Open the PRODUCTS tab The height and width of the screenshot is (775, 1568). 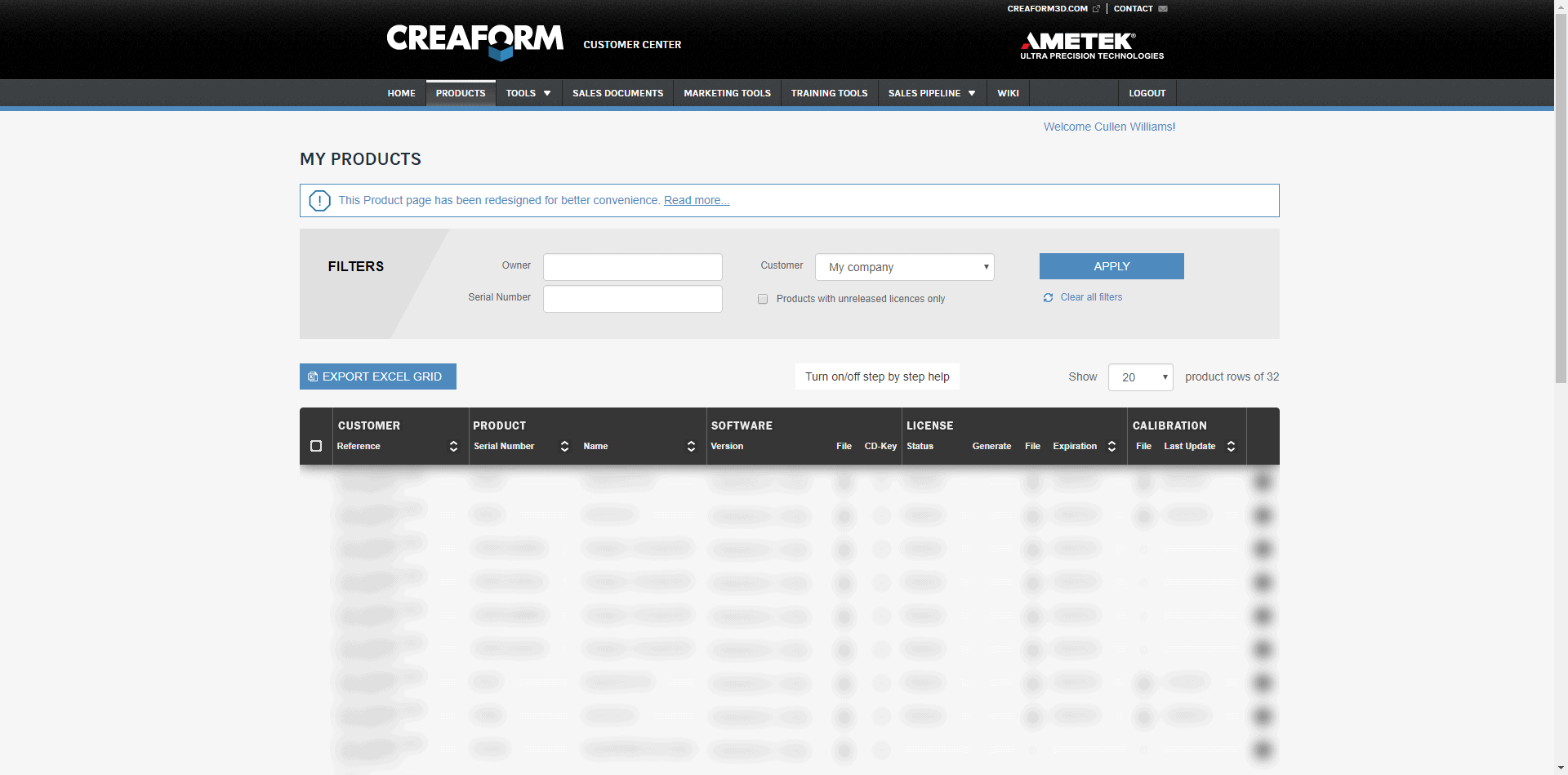point(461,93)
